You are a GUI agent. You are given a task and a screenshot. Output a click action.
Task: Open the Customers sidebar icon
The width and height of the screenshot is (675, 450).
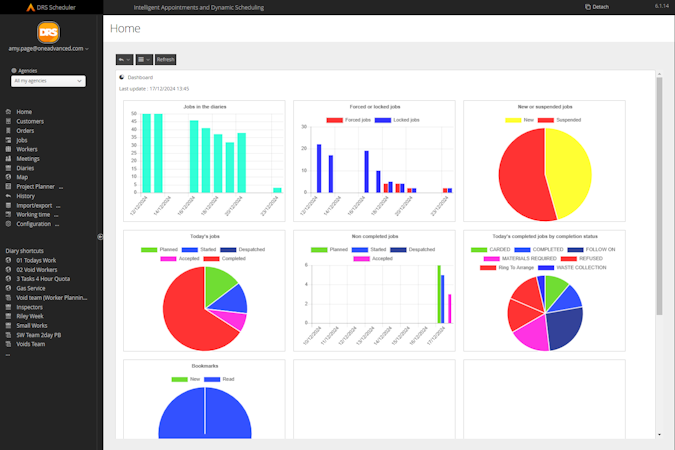[x=8, y=121]
